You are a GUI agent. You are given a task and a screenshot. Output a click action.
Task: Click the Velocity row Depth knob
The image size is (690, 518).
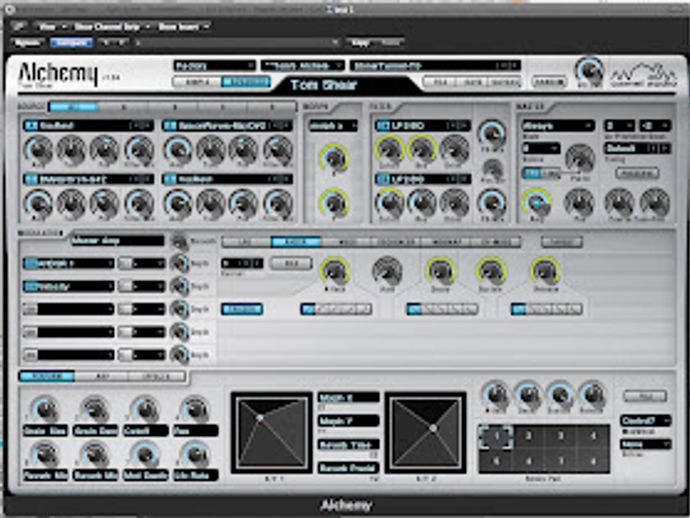point(179,287)
